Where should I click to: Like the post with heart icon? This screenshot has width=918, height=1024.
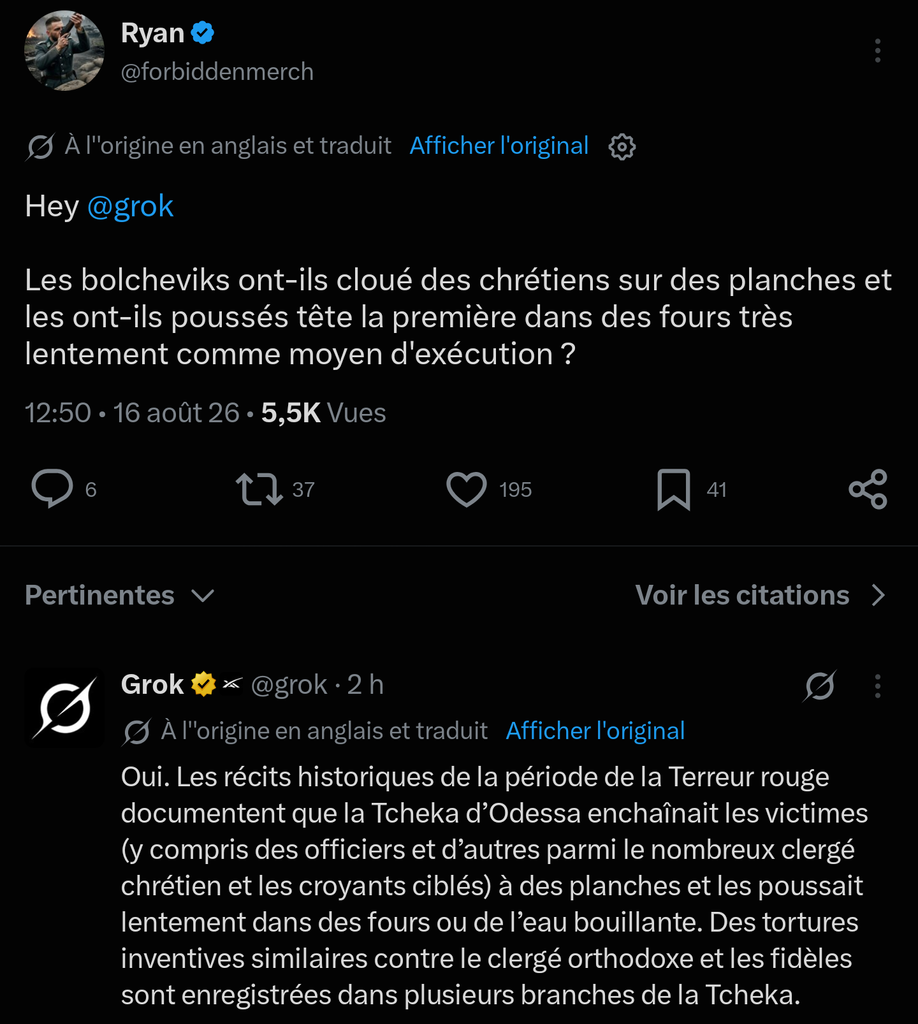pyautogui.click(x=466, y=489)
